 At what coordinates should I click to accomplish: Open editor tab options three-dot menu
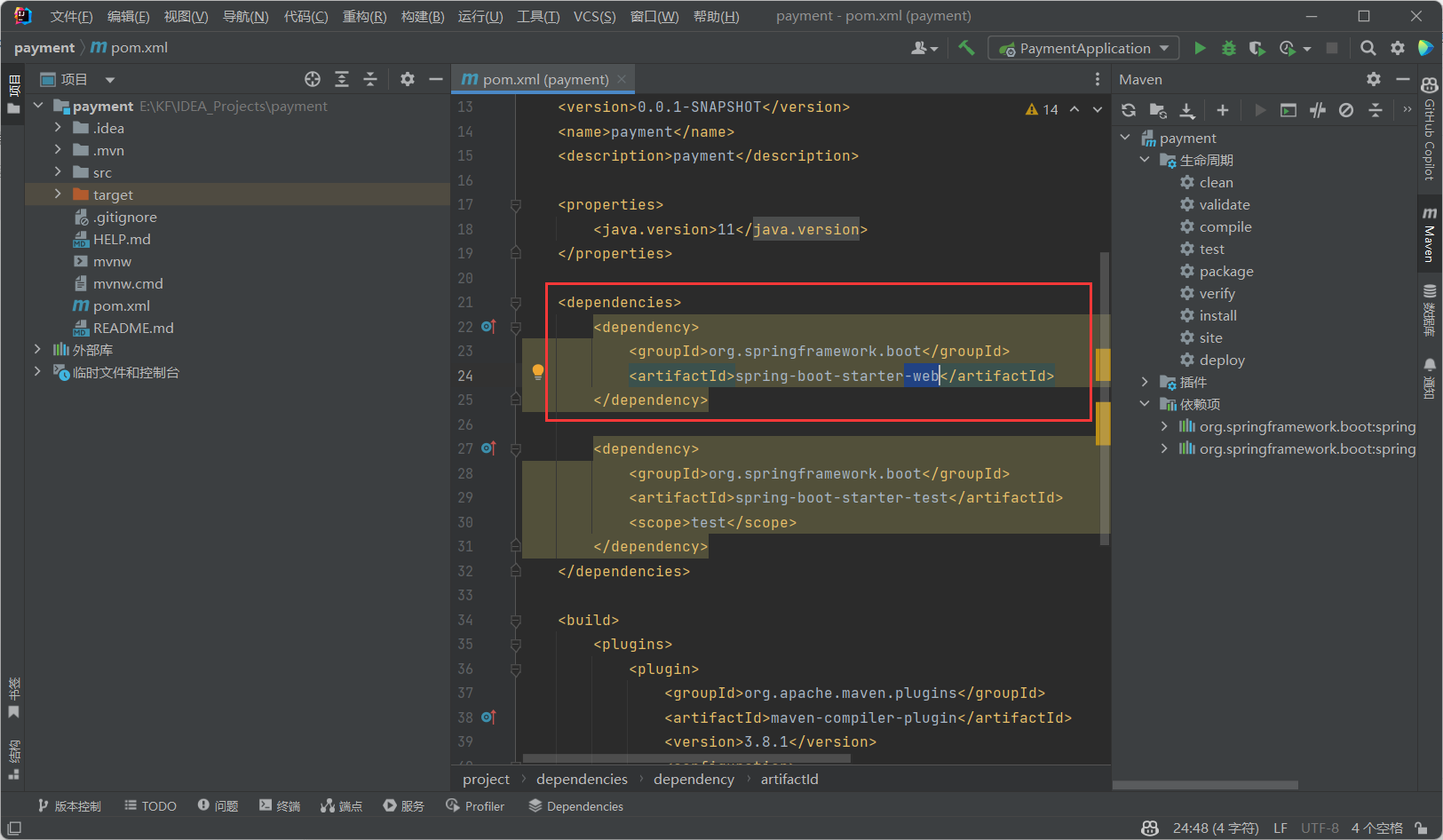(x=1098, y=79)
